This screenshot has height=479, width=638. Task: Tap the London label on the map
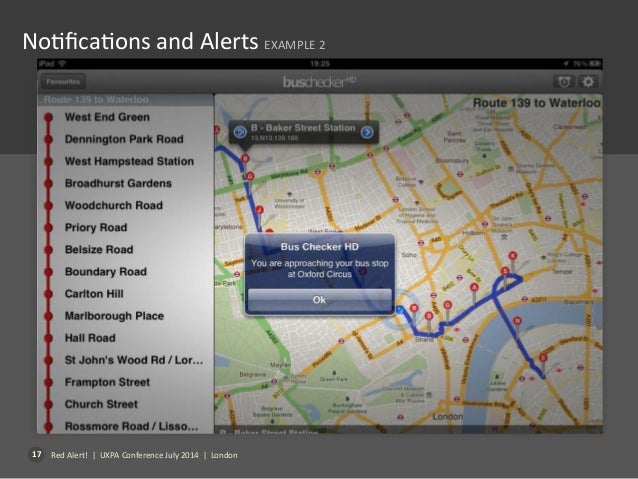[x=448, y=416]
